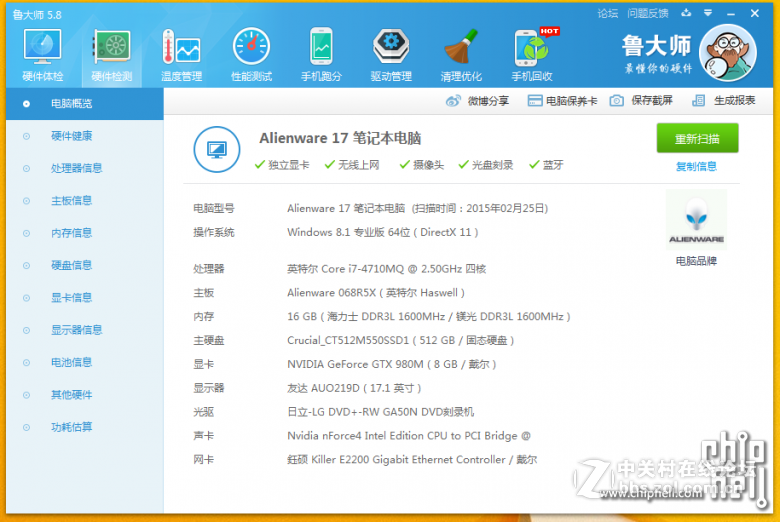Image resolution: width=780 pixels, height=522 pixels.
Task: Click the Nvidia nForce4 sound card text
Action: pyautogui.click(x=409, y=436)
